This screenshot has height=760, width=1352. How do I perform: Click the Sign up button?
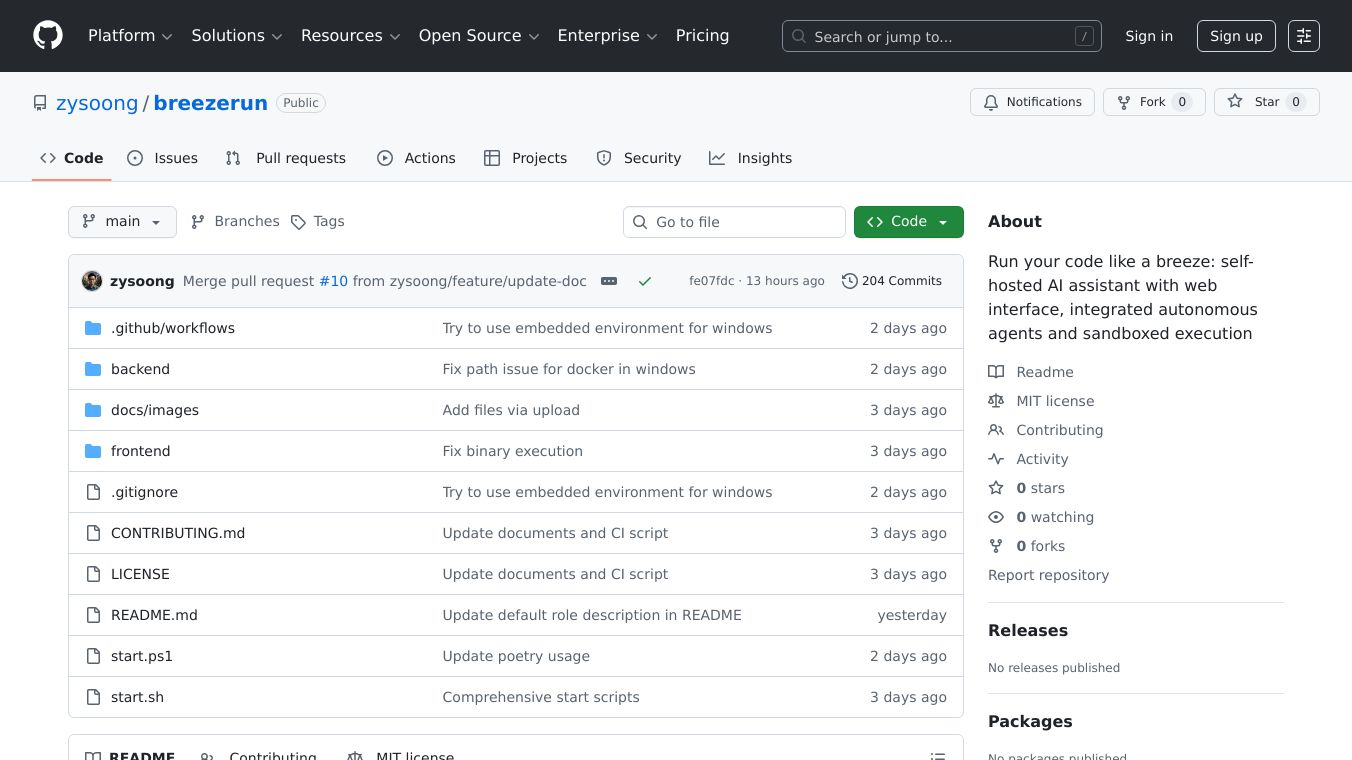1235,36
